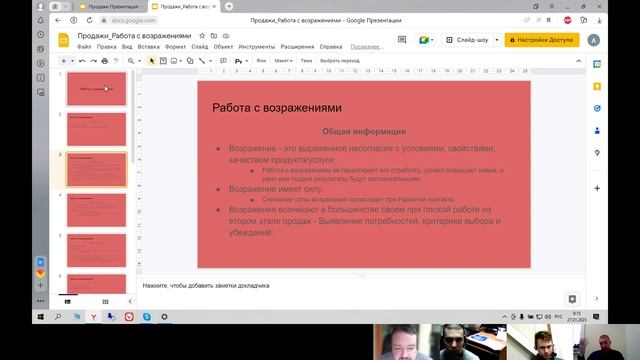Open the Справка menu
Screen dimensions: 640x360
331,47
